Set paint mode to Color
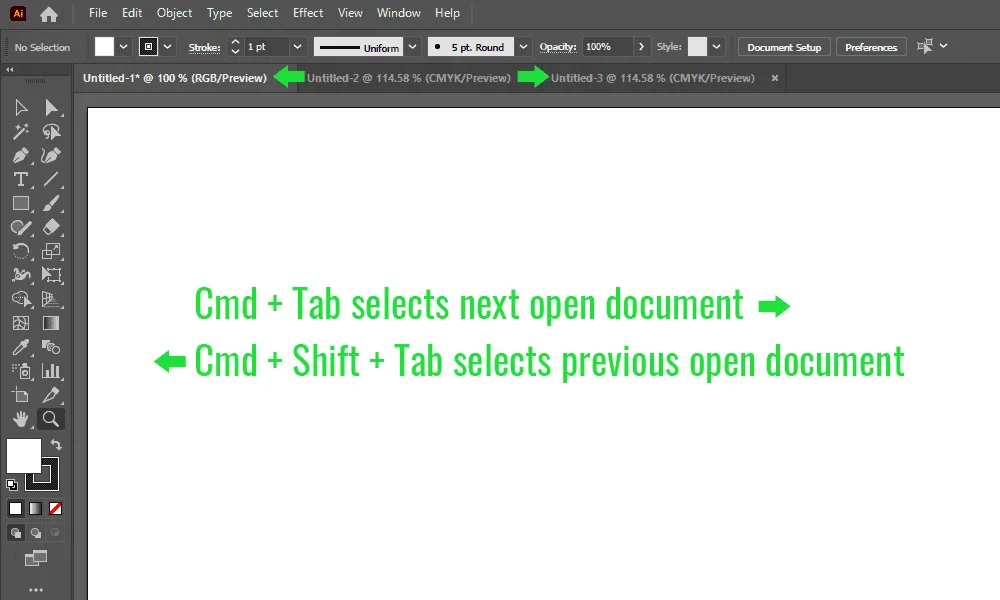This screenshot has width=1000, height=600. [x=15, y=508]
